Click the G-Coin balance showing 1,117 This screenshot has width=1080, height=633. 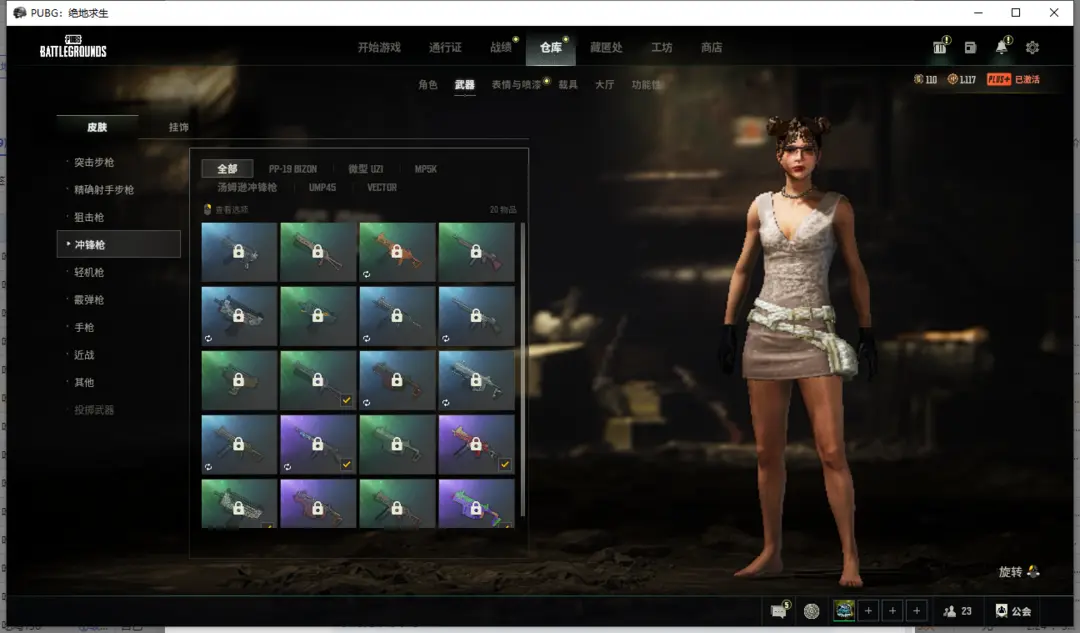(962, 79)
